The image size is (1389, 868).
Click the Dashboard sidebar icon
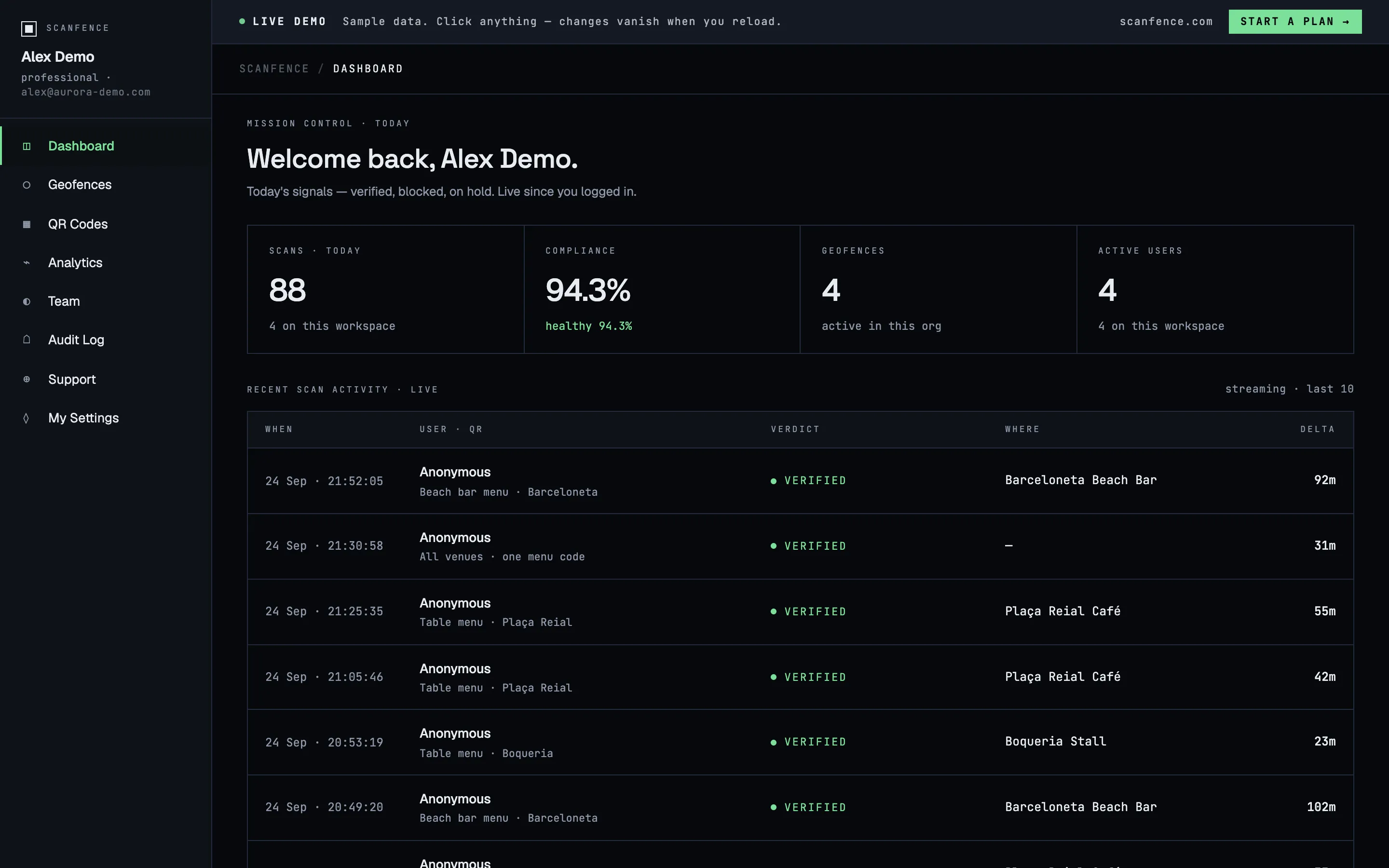coord(27,147)
